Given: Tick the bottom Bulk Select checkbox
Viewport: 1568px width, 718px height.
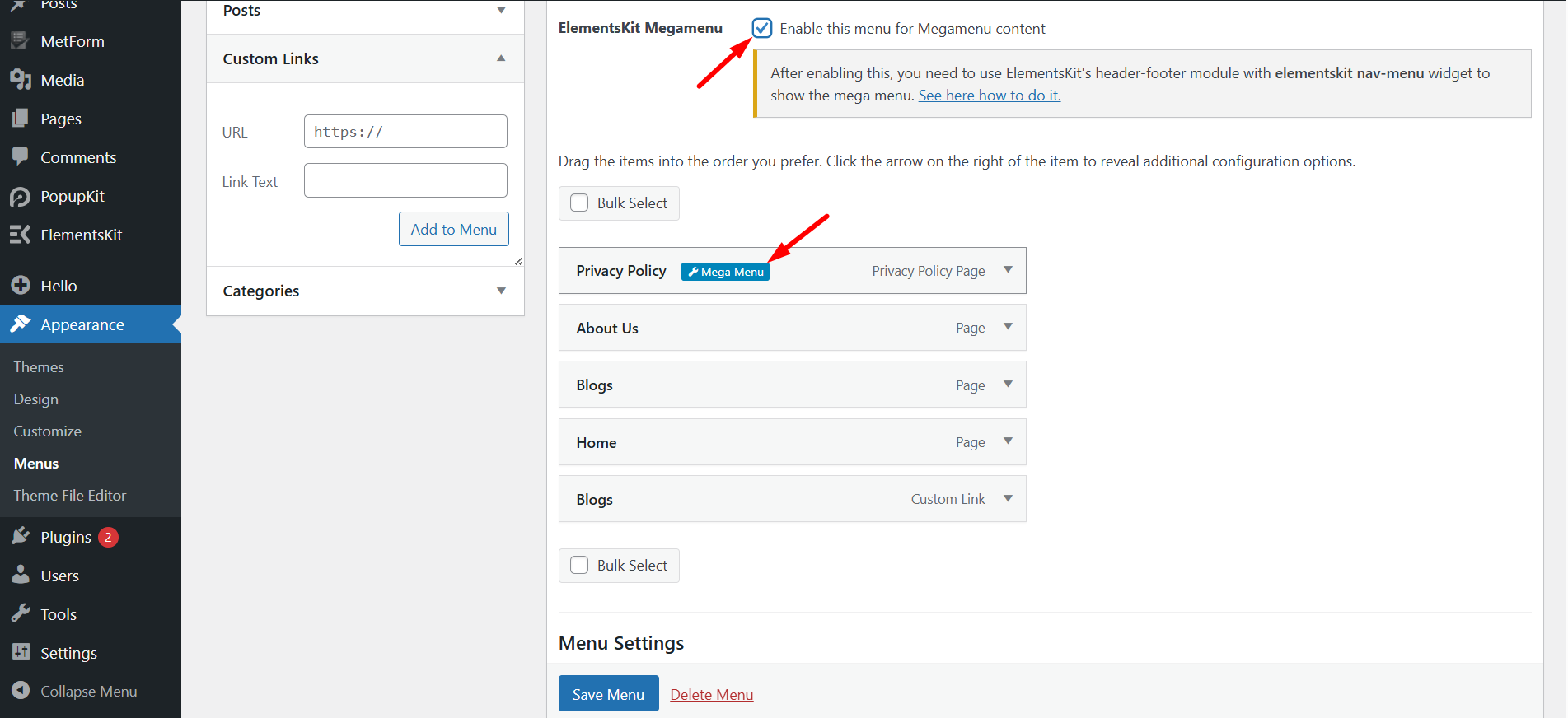Looking at the screenshot, I should (x=580, y=566).
